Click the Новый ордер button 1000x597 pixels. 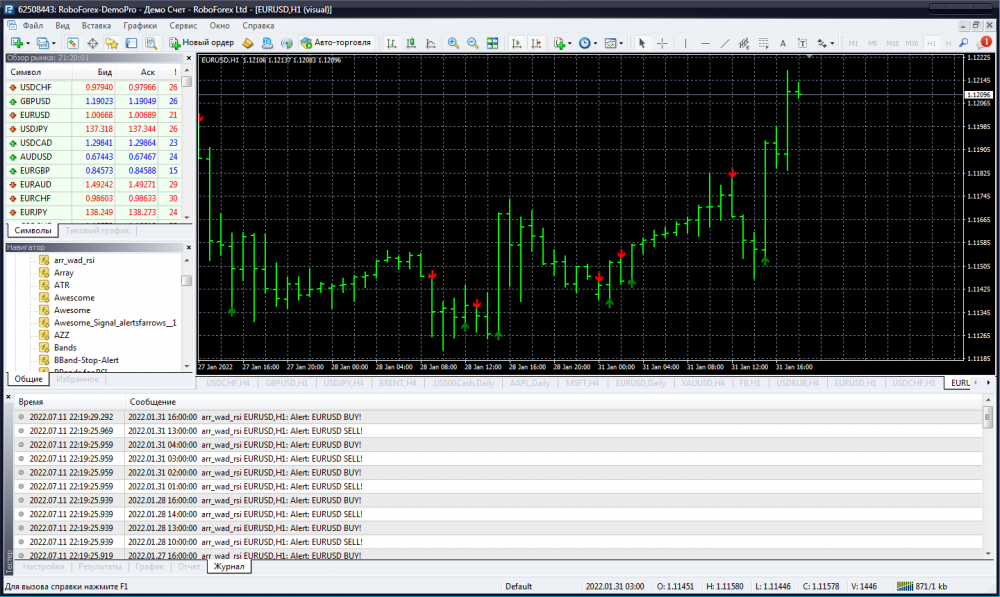pos(202,43)
